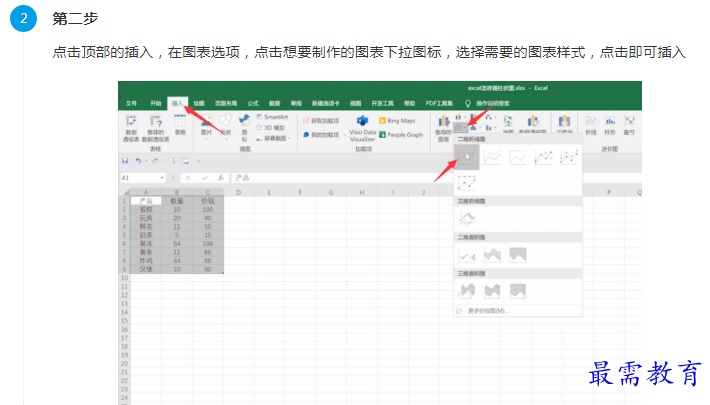Select the stacked 3D area chart
710x405 pixels.
pos(492,291)
